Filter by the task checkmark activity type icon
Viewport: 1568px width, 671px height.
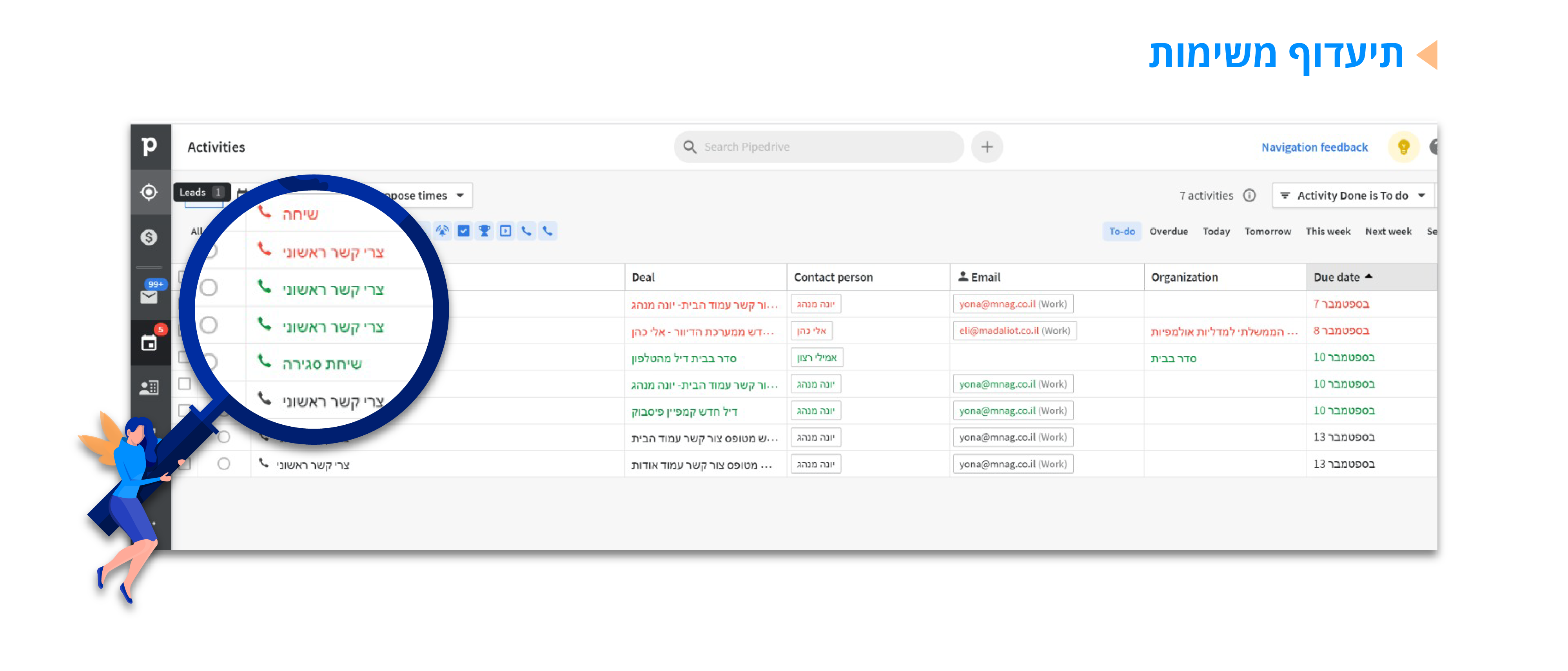point(464,231)
